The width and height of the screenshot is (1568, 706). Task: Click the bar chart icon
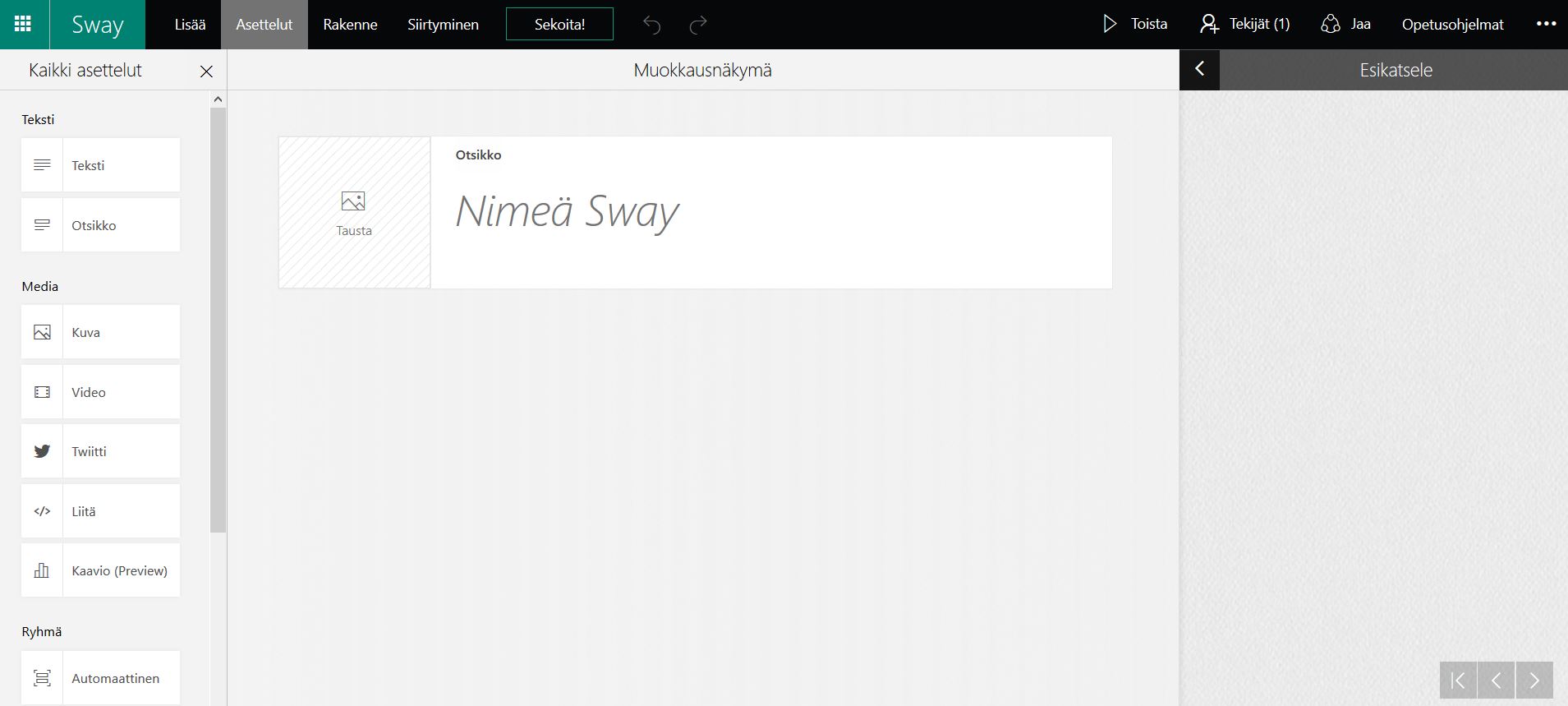click(42, 570)
